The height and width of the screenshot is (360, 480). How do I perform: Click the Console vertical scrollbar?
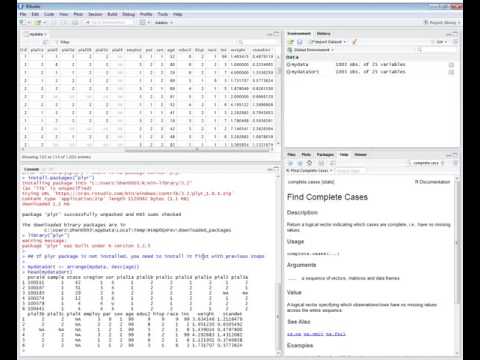tap(278, 317)
